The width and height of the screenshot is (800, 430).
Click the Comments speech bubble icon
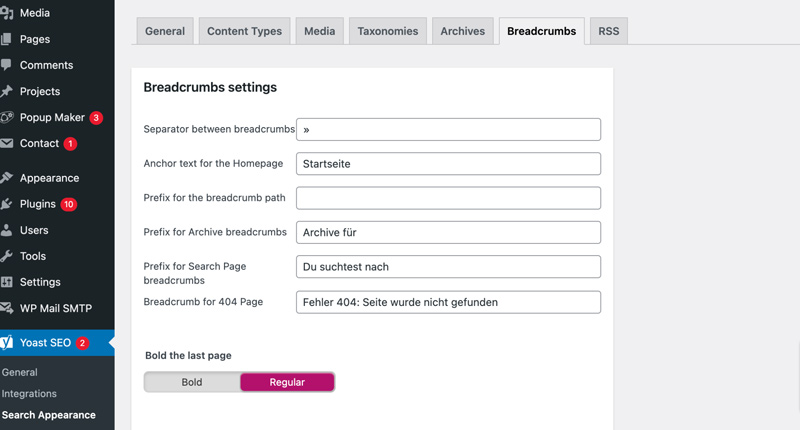coord(6,65)
